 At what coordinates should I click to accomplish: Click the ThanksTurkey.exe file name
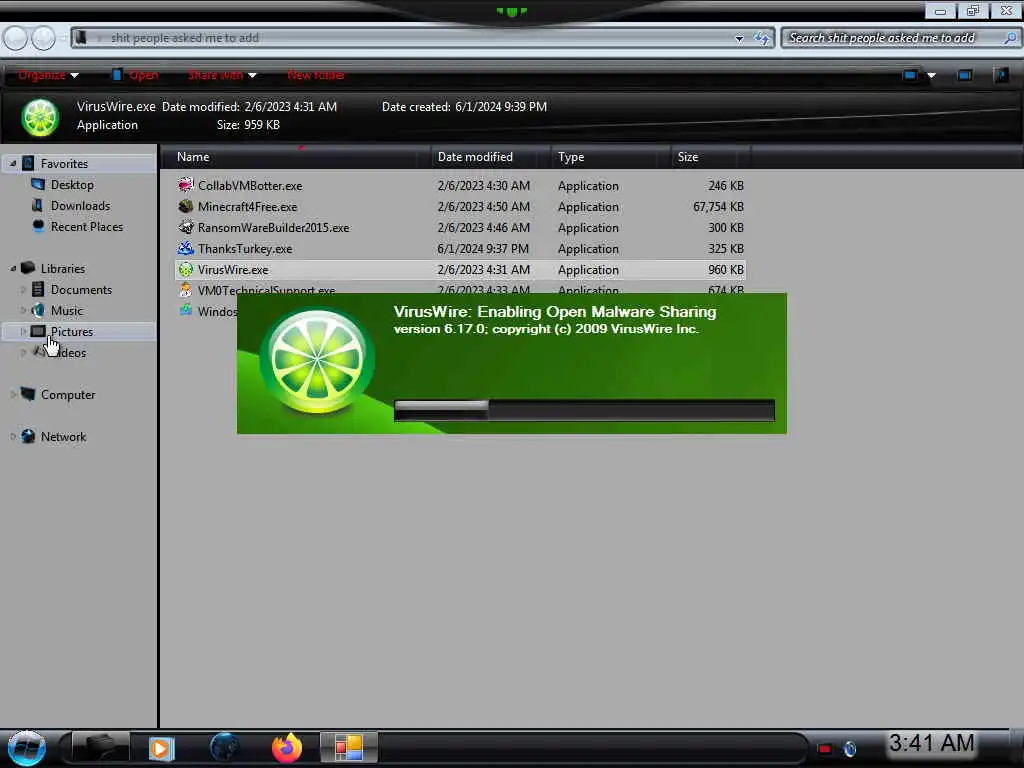point(245,248)
